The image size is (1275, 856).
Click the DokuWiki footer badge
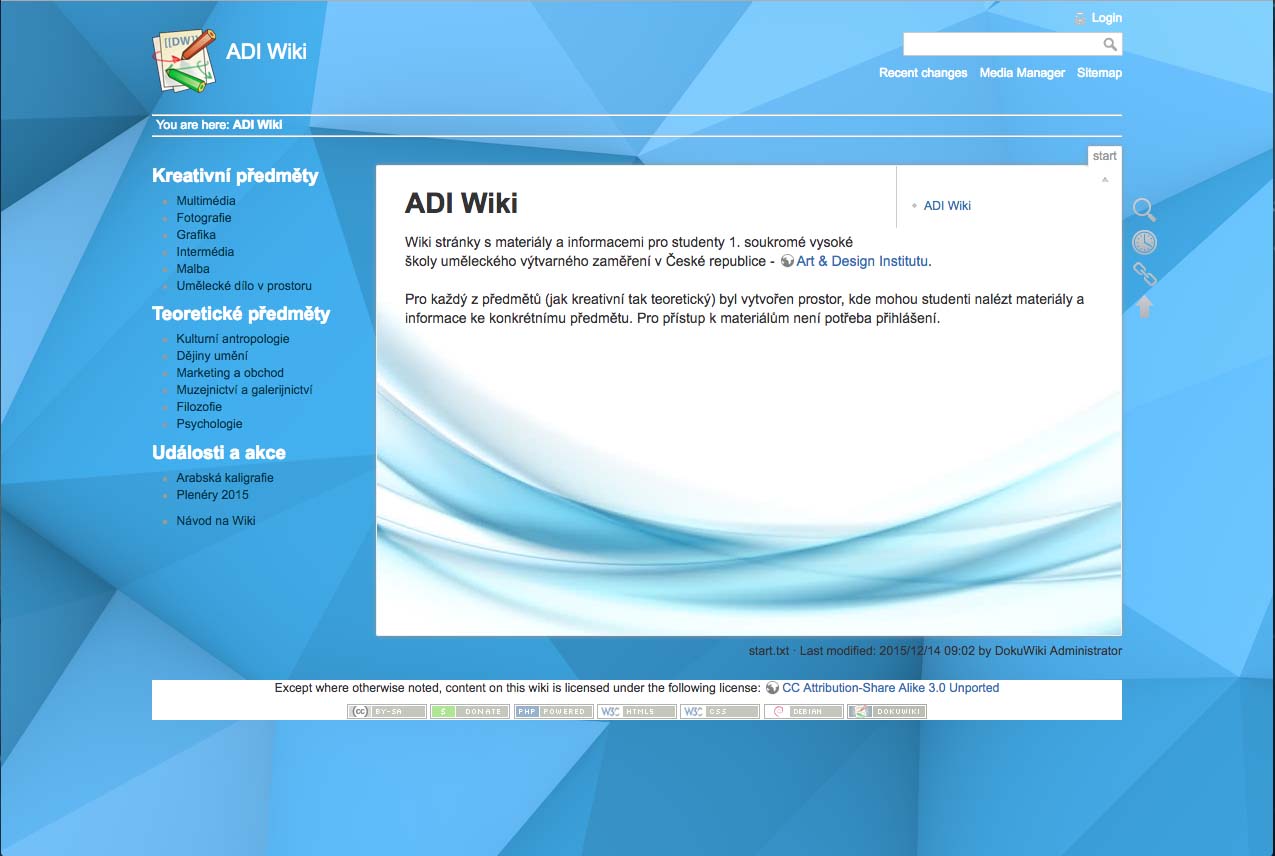[887, 712]
